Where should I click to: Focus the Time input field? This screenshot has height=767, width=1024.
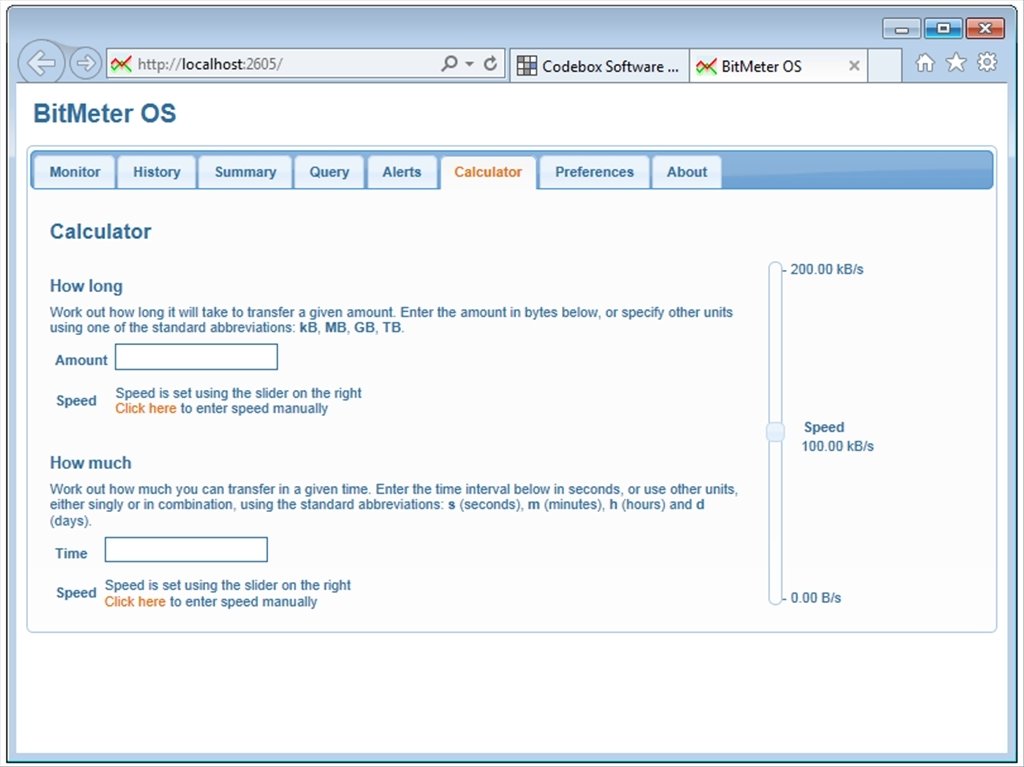[186, 549]
